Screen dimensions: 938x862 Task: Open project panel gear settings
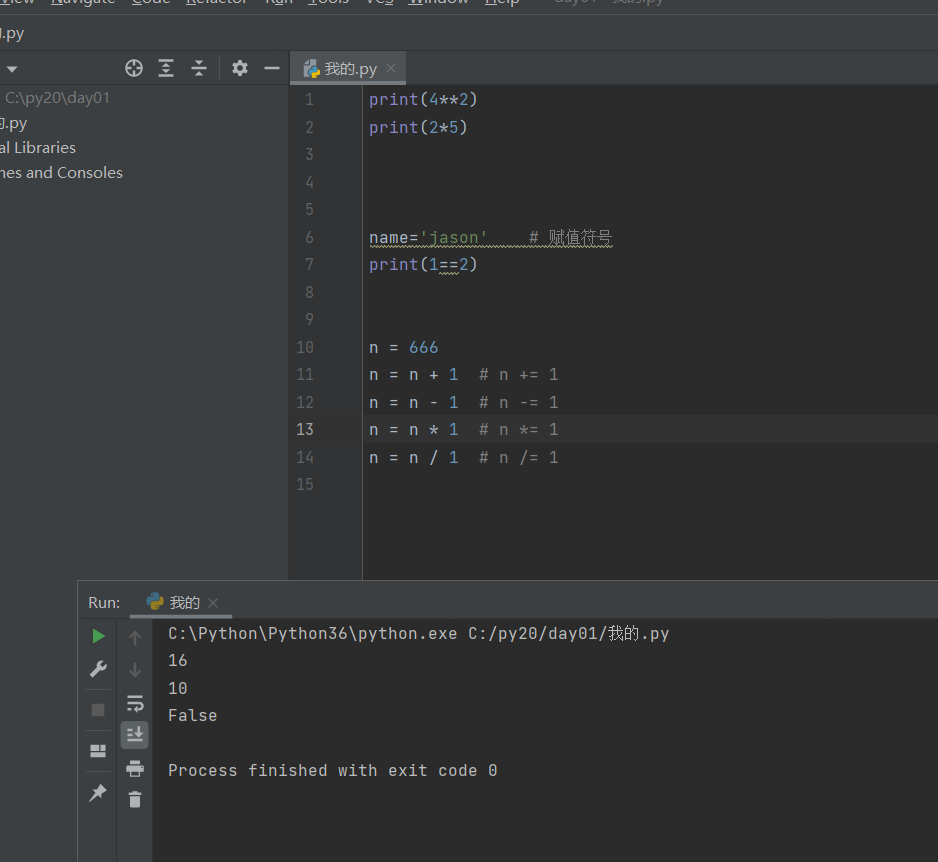(x=240, y=68)
